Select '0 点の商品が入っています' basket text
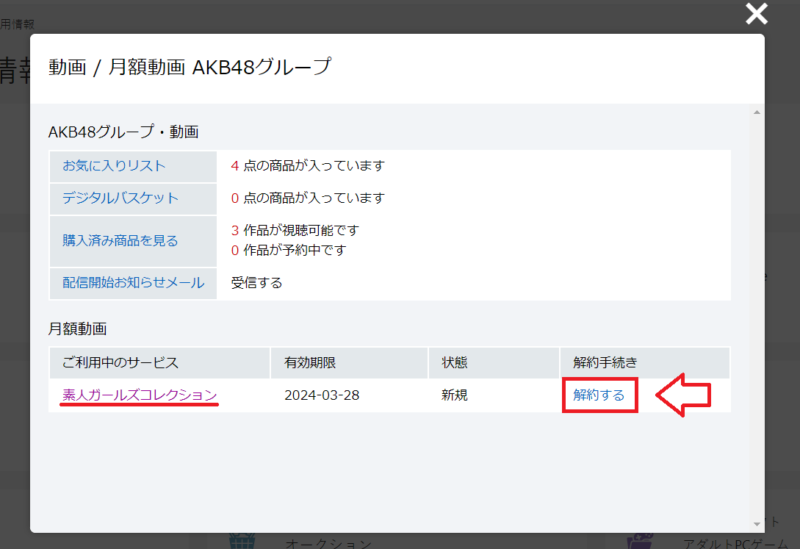 pyautogui.click(x=308, y=198)
